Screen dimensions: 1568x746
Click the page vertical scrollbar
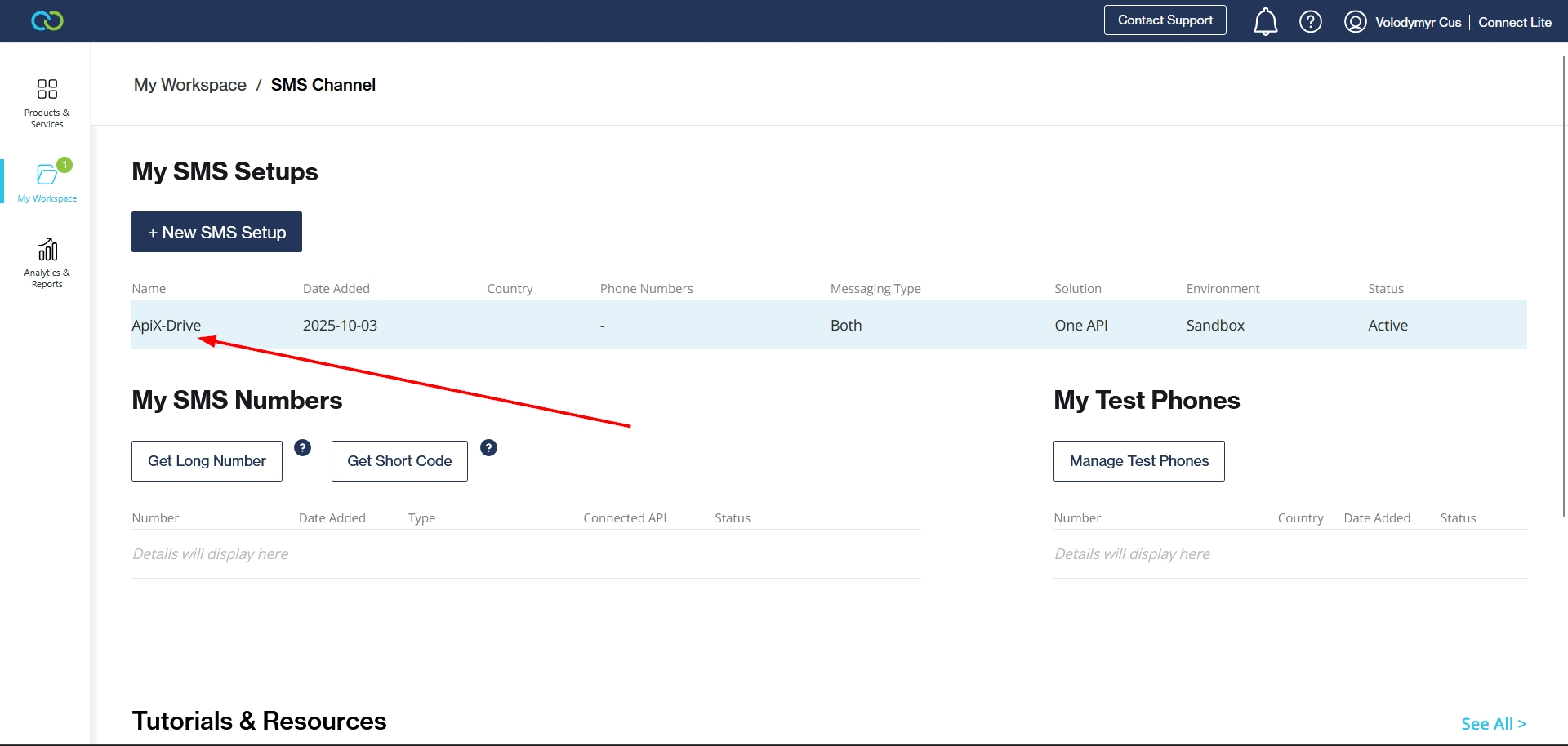tap(1563, 286)
